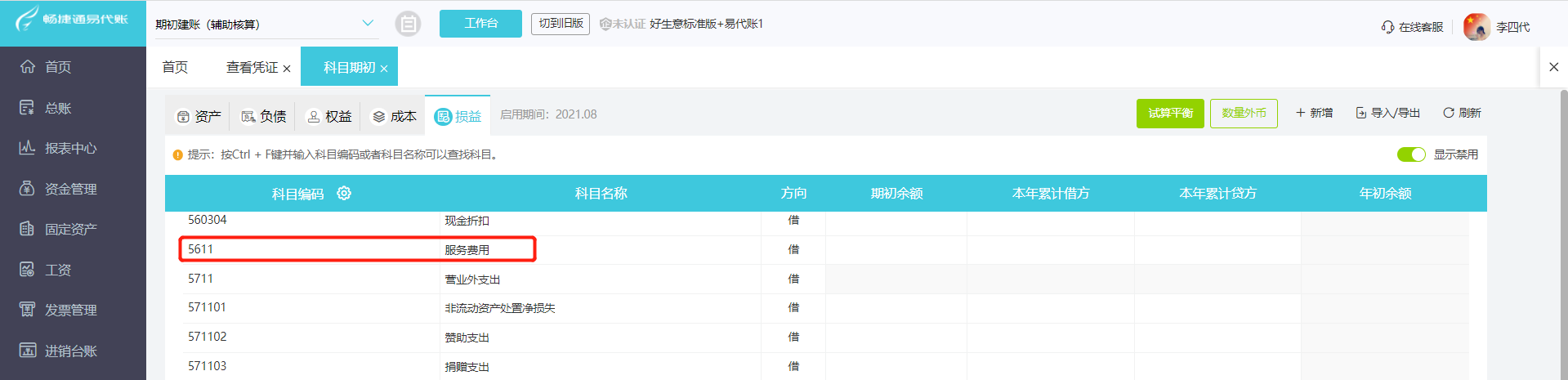Click the green 试算平衡 button
Viewport: 1568px width, 380px height.
(x=1170, y=113)
